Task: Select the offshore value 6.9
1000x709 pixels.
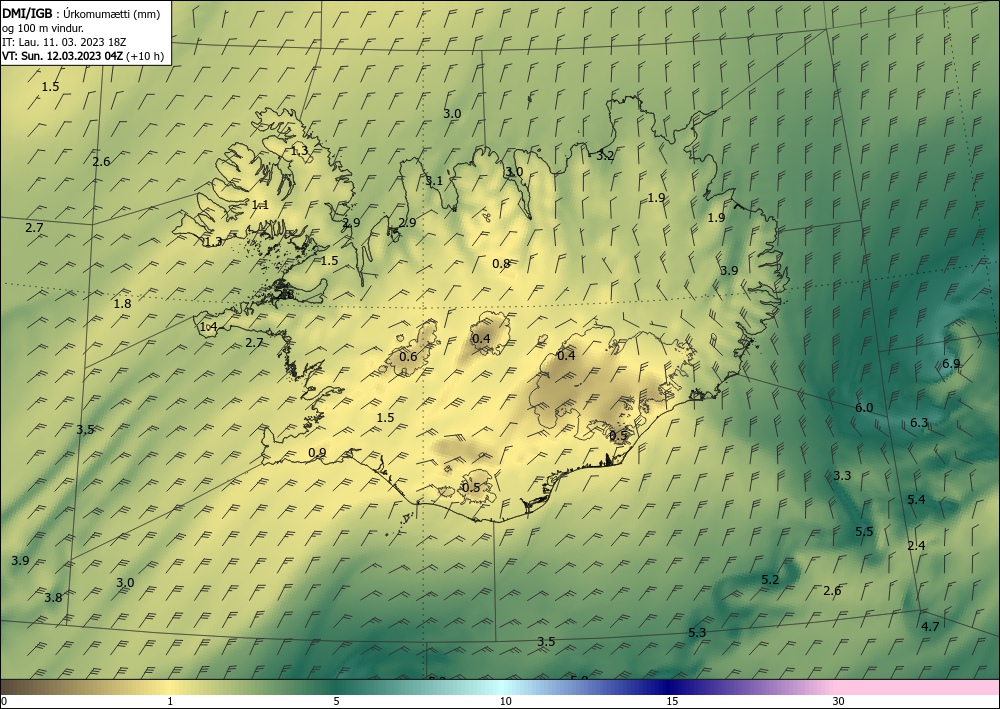Action: 951,363
